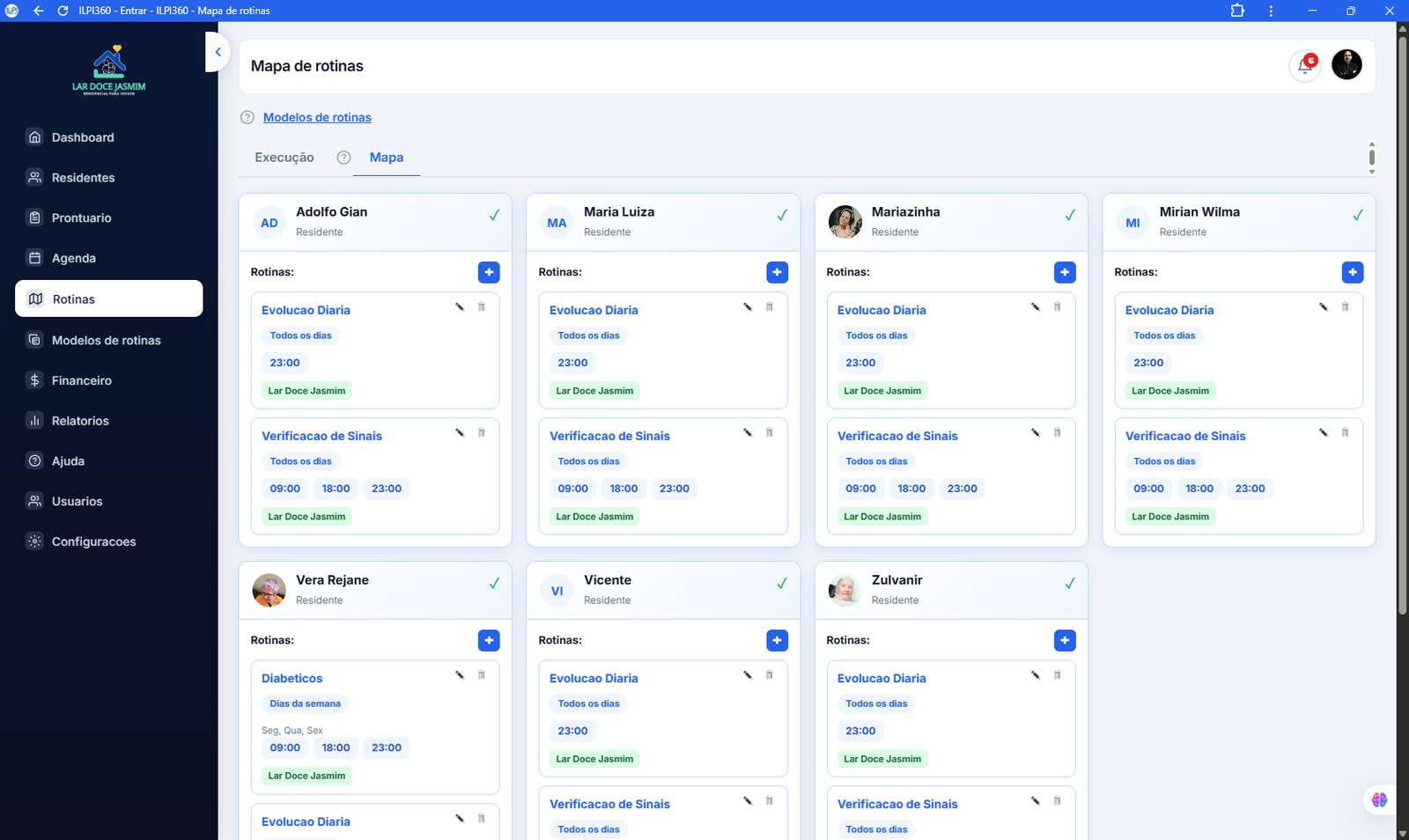Edit Maria Luiza's Evolucao Diaria routine
This screenshot has width=1409, height=840.
[748, 307]
